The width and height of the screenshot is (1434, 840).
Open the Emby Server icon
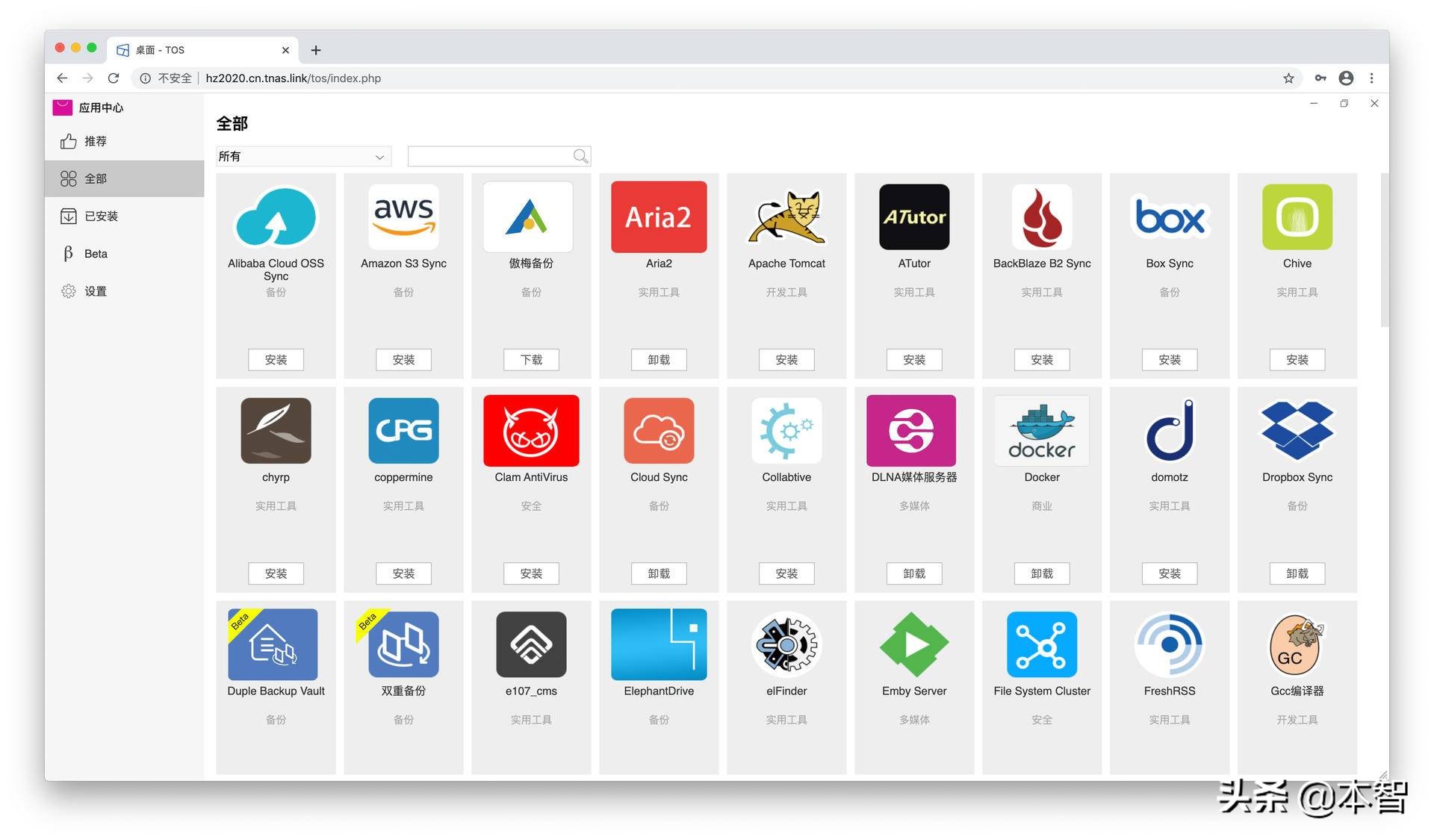913,644
